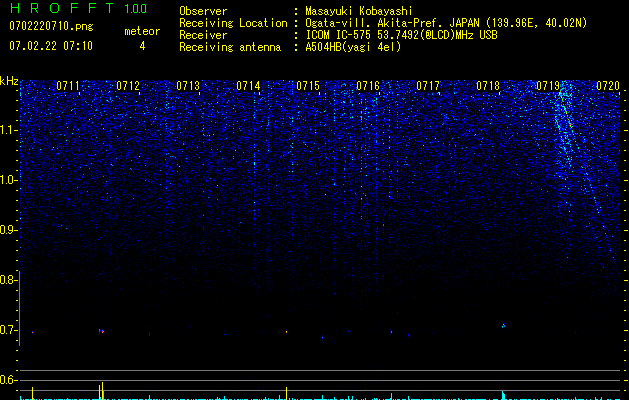
Task: Click the A504HB(yagi 4el) antenna text
Action: click(x=353, y=47)
